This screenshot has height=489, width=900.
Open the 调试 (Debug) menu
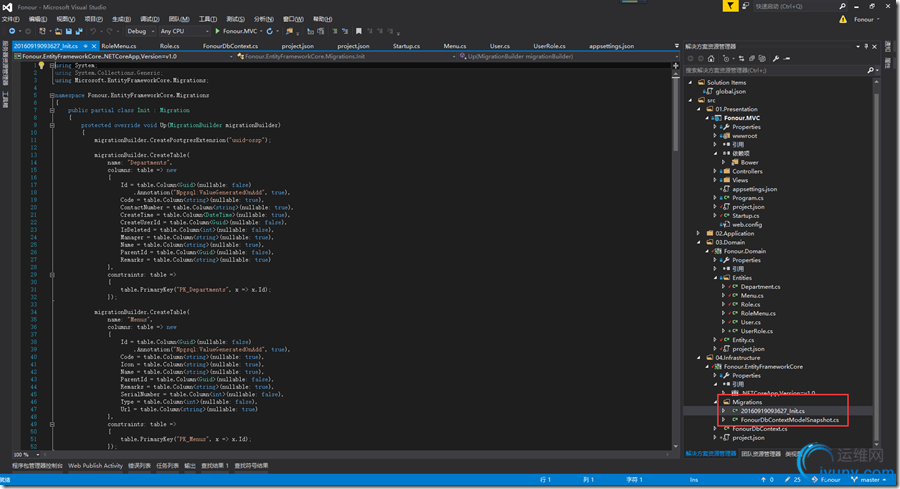coord(150,19)
